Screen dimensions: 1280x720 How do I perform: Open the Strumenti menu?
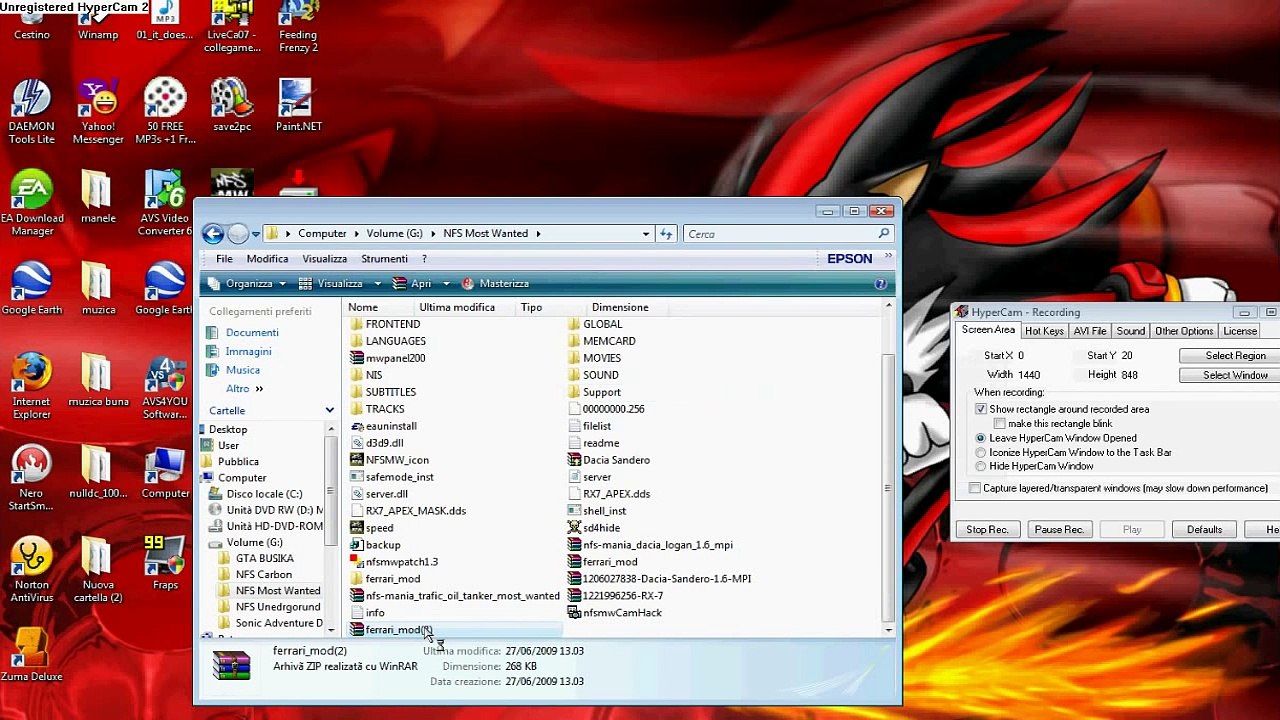[x=384, y=259]
